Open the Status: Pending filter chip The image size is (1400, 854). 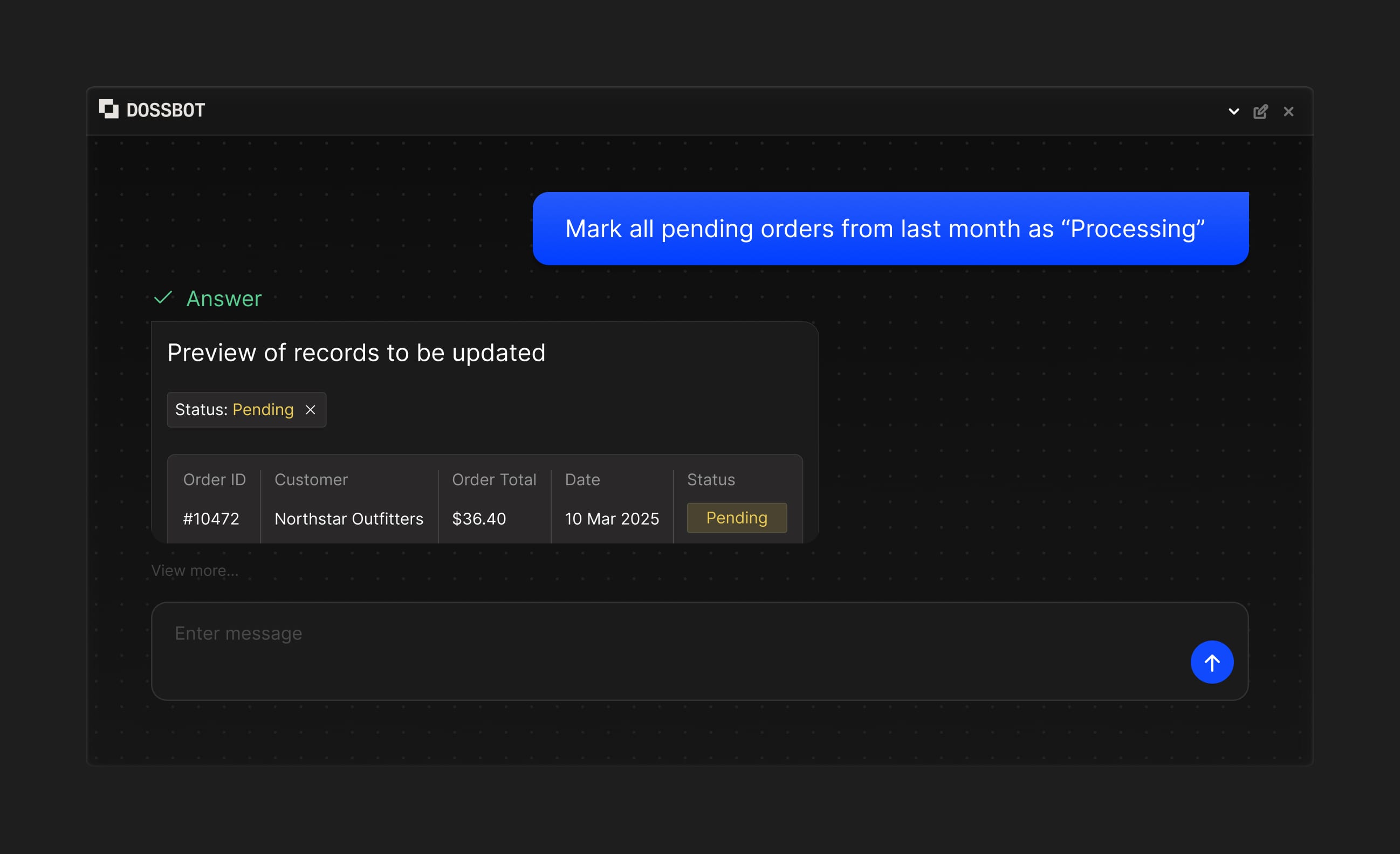click(x=234, y=409)
